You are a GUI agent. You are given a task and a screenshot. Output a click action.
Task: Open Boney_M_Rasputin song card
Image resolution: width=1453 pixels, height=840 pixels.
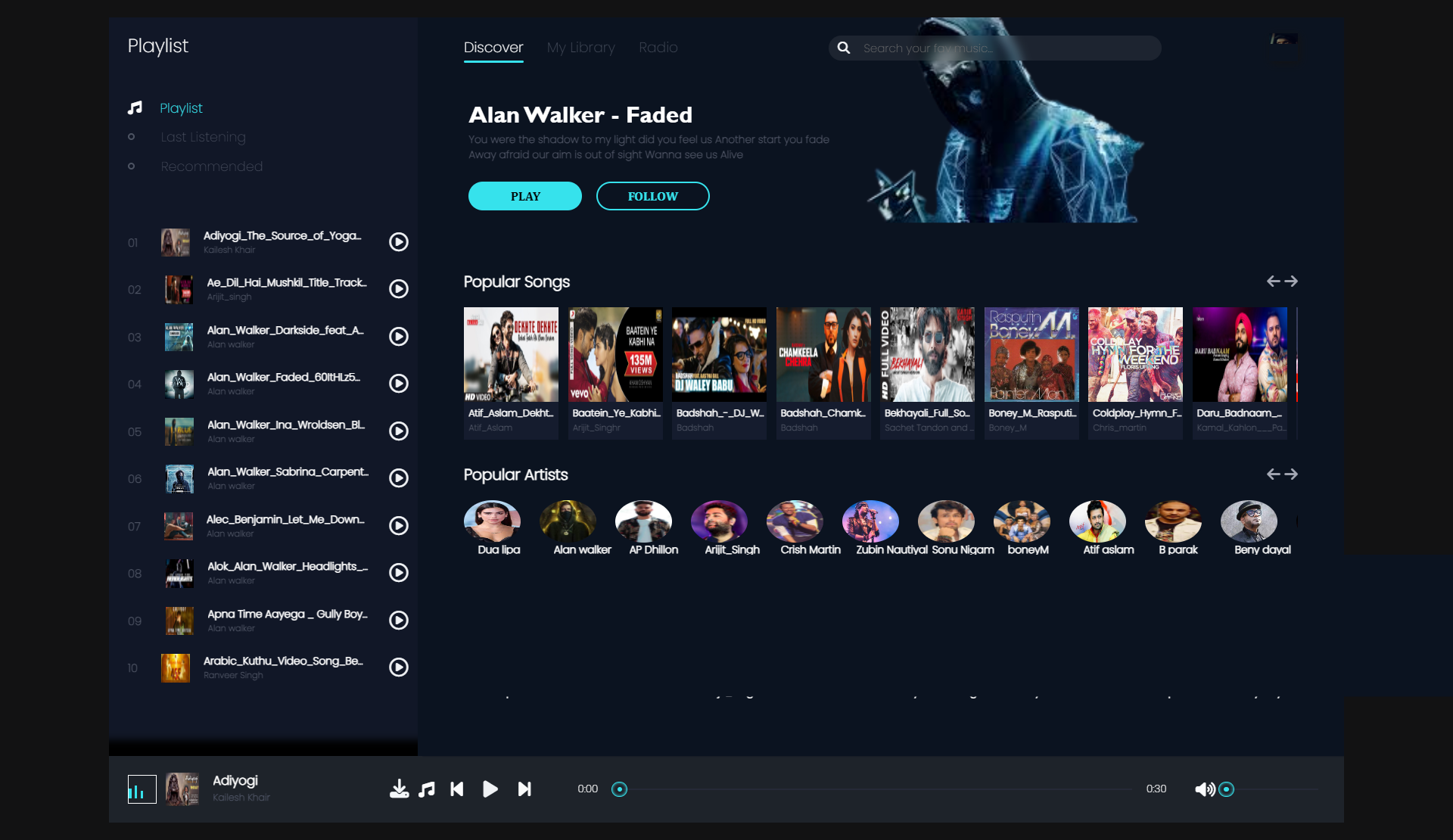(1031, 372)
